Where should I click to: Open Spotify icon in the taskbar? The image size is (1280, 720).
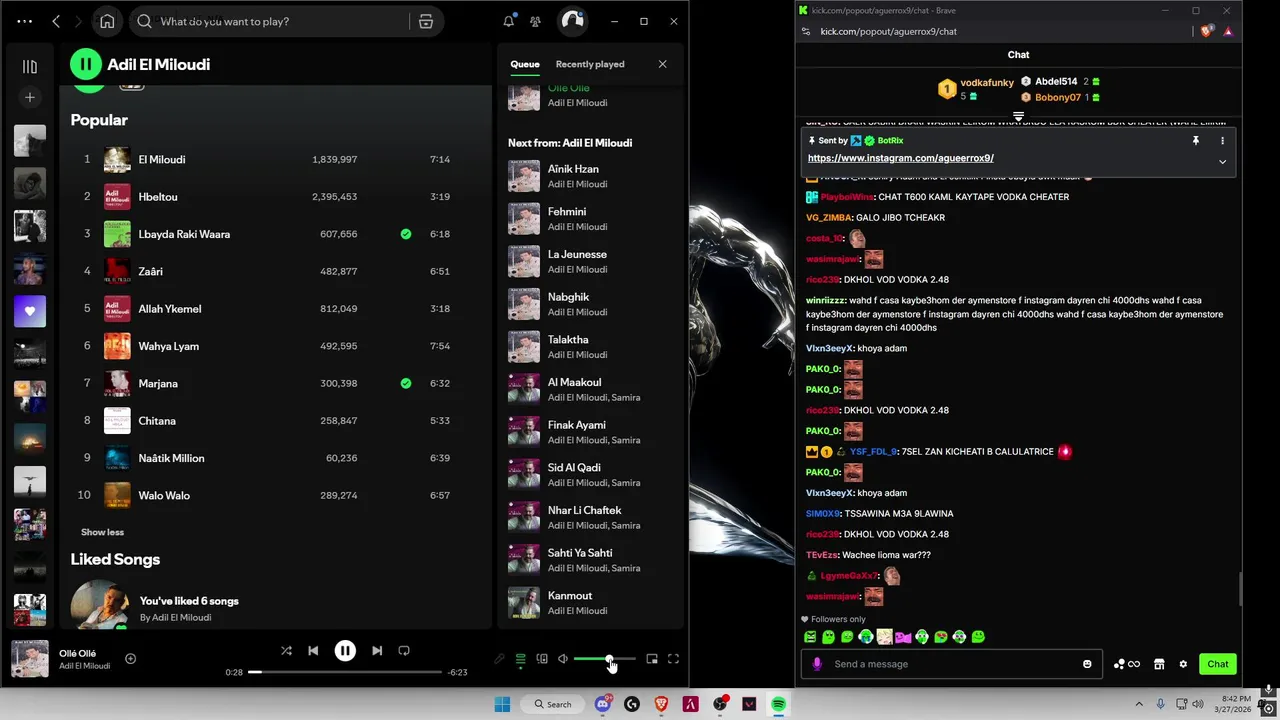pos(778,704)
